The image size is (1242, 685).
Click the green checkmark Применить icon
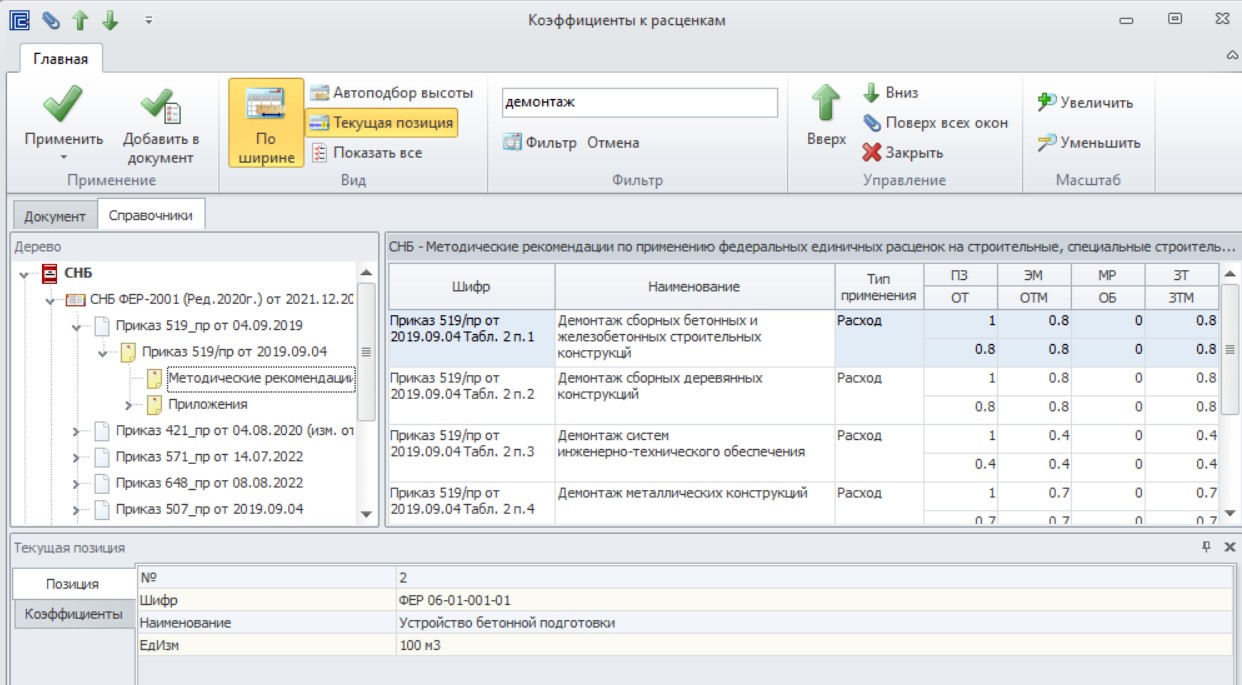(63, 105)
